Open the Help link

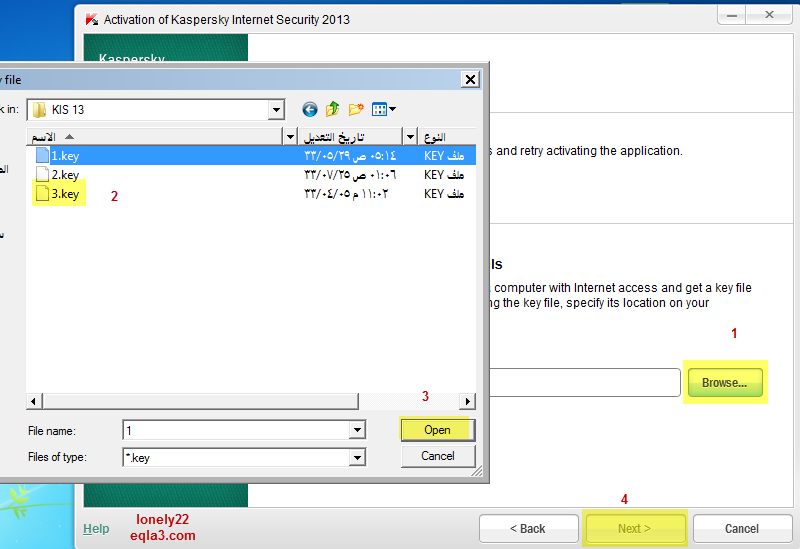[x=96, y=529]
